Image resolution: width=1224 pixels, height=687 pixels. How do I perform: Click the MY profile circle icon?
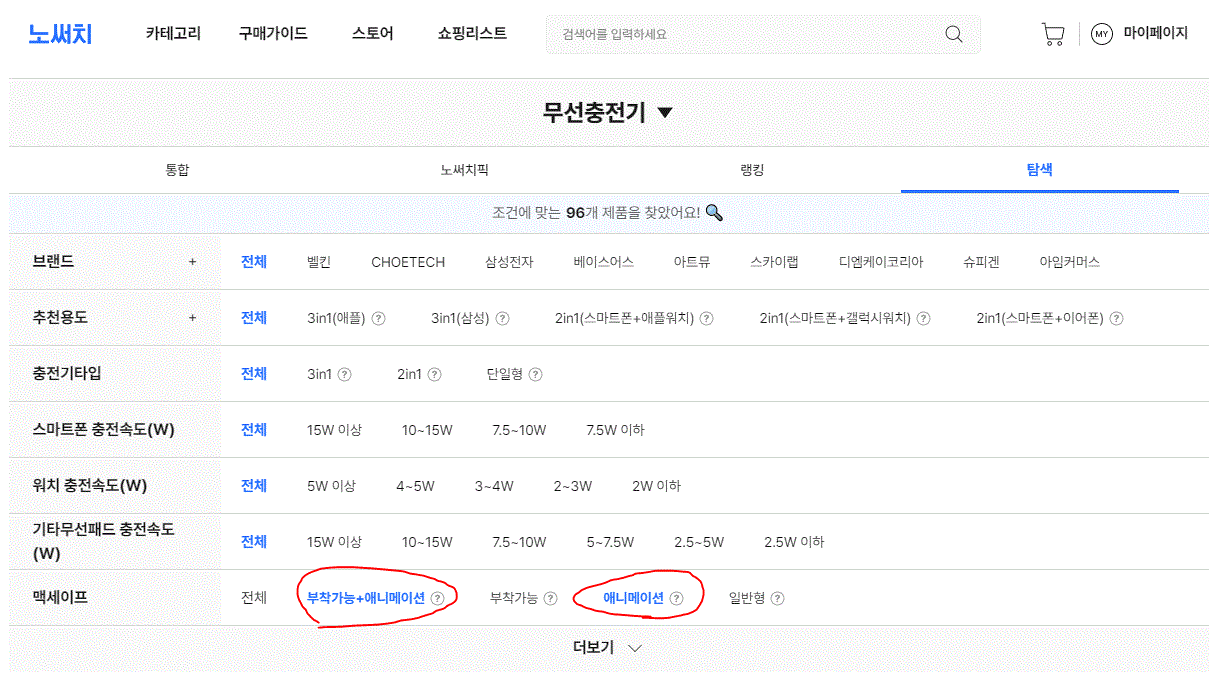1101,34
